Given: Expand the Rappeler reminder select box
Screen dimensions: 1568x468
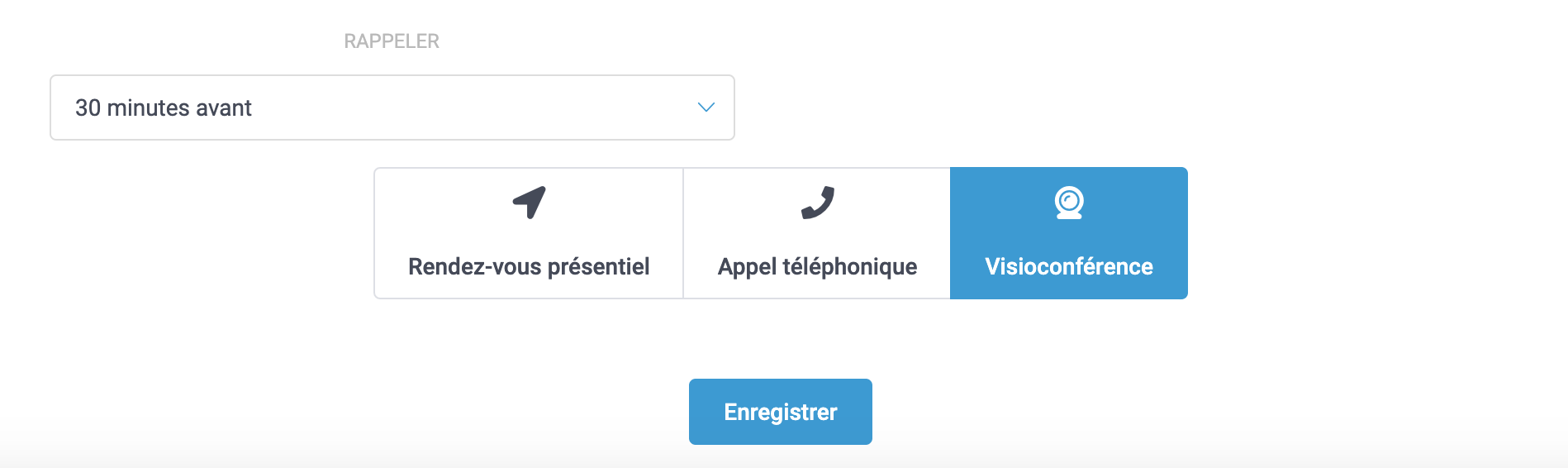Looking at the screenshot, I should click(x=392, y=107).
